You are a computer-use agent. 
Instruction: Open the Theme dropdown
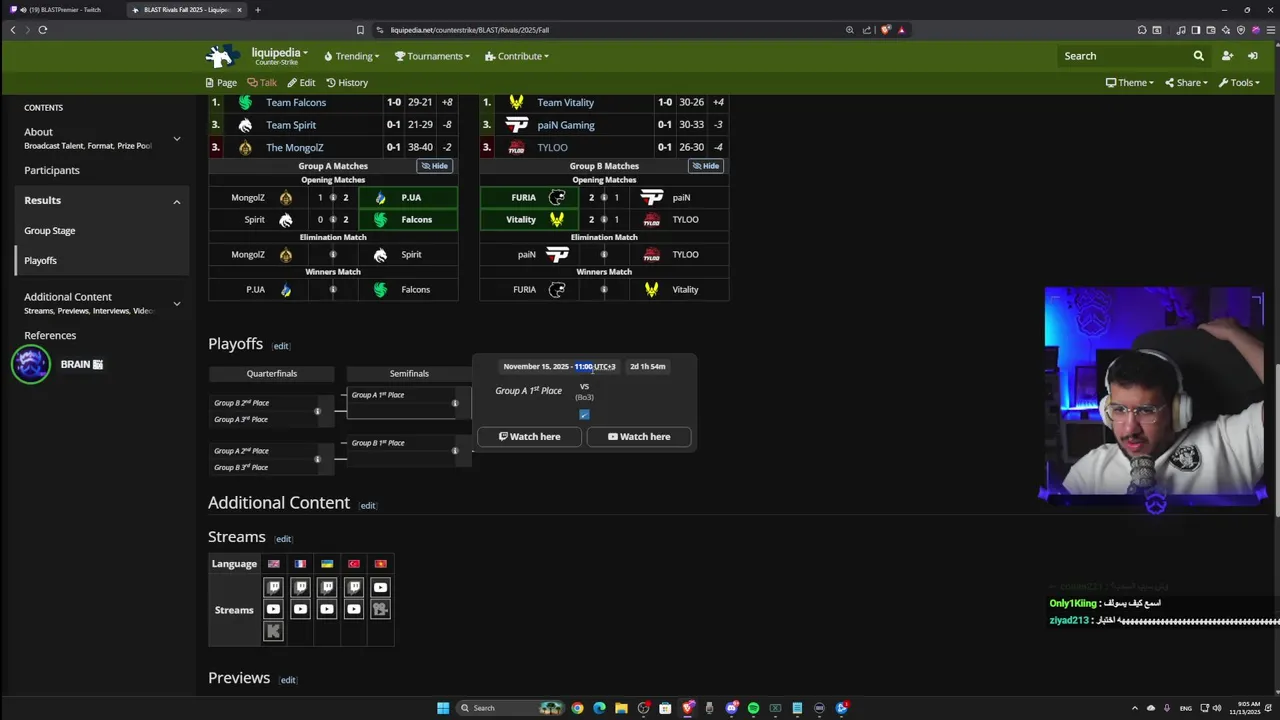1130,83
